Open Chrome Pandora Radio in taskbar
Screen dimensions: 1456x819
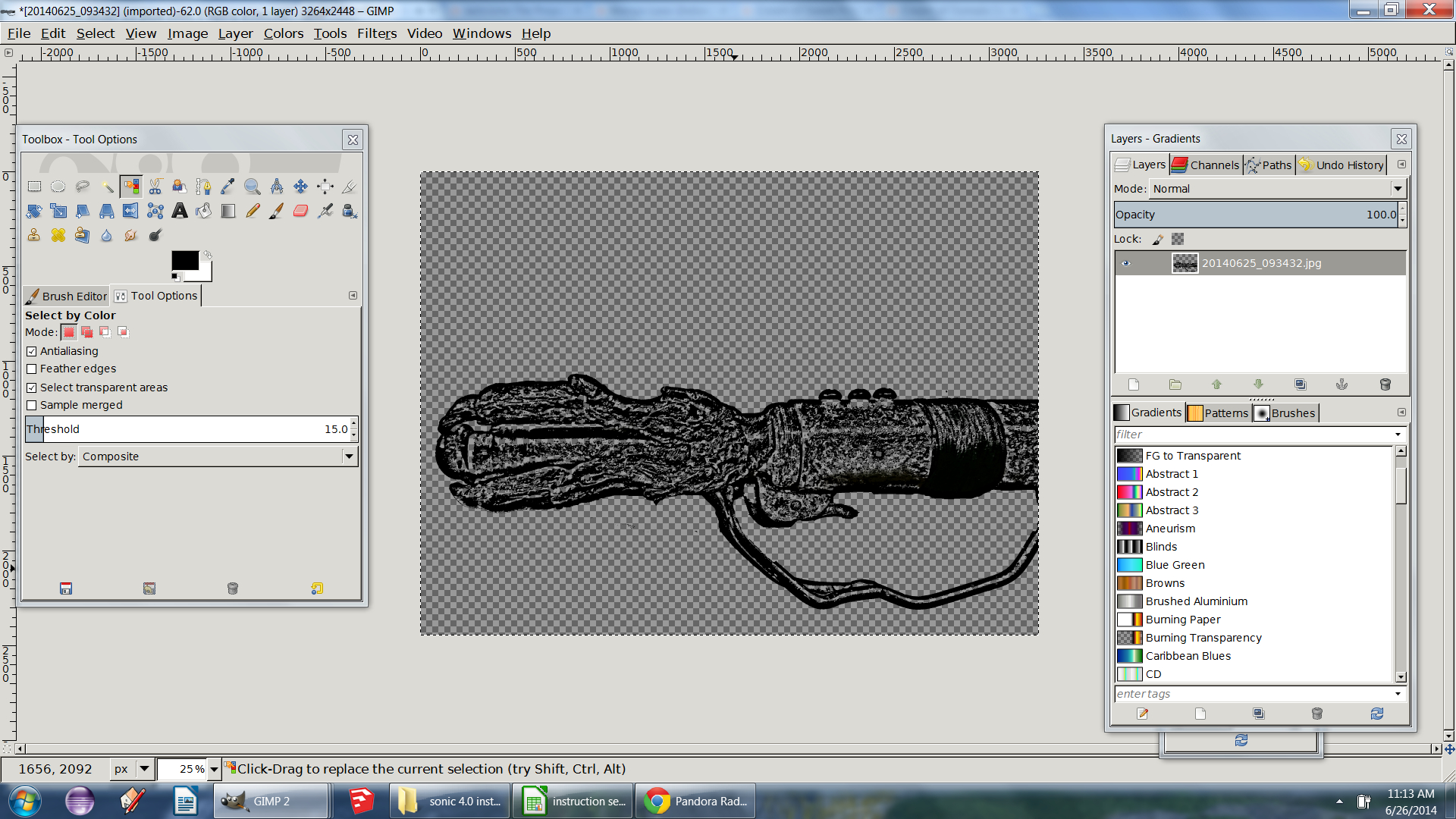coord(695,801)
